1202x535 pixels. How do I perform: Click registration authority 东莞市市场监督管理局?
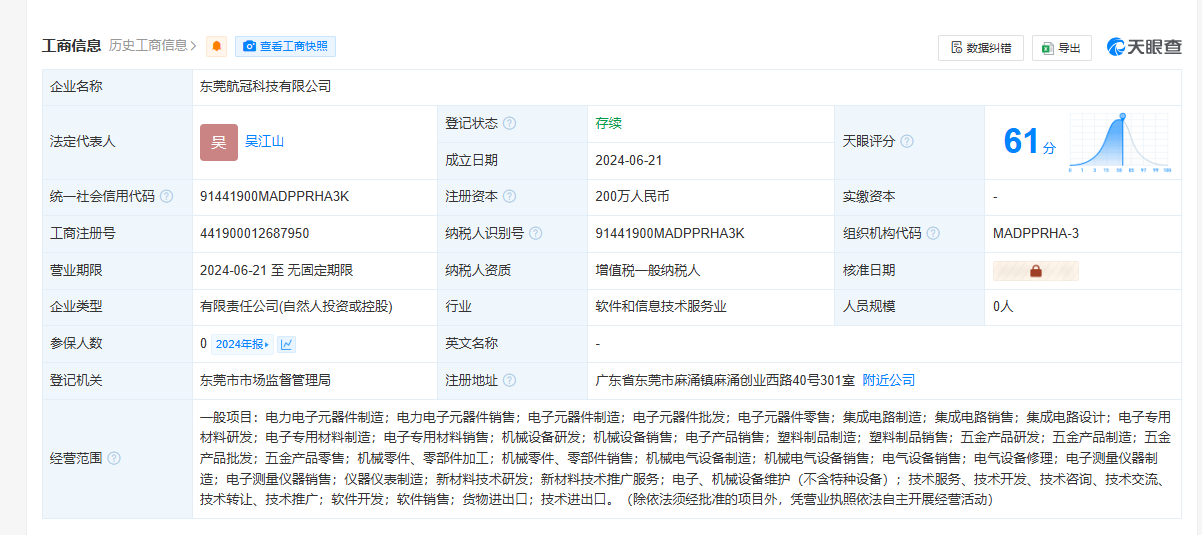(x=265, y=380)
